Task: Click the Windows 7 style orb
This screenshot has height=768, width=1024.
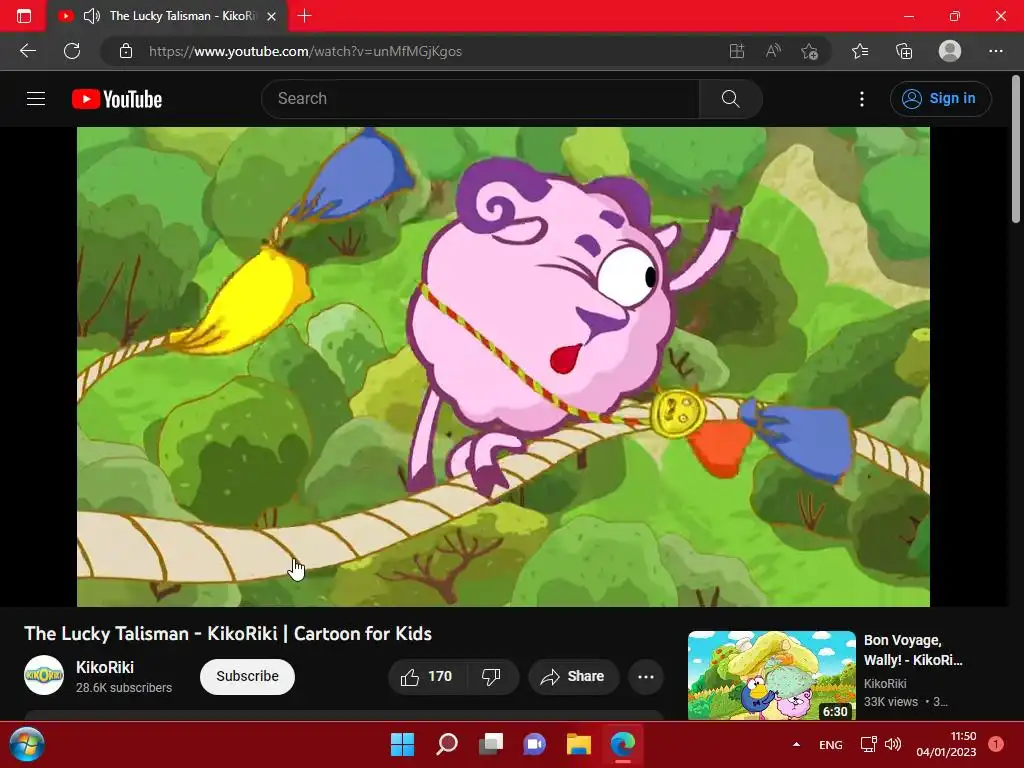Action: point(27,744)
